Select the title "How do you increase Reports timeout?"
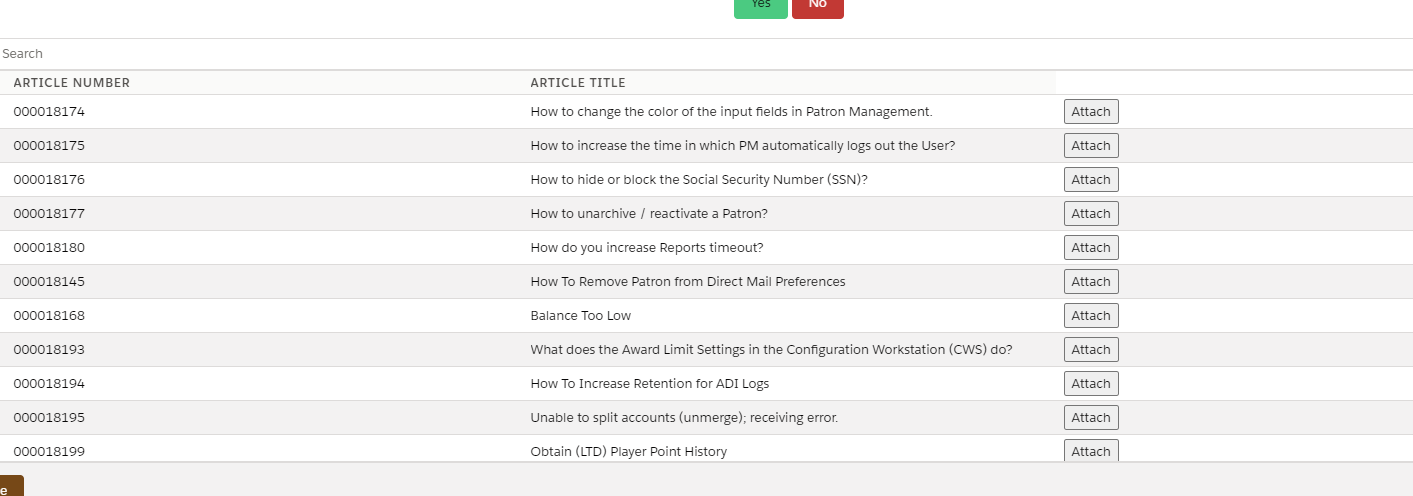 (647, 248)
